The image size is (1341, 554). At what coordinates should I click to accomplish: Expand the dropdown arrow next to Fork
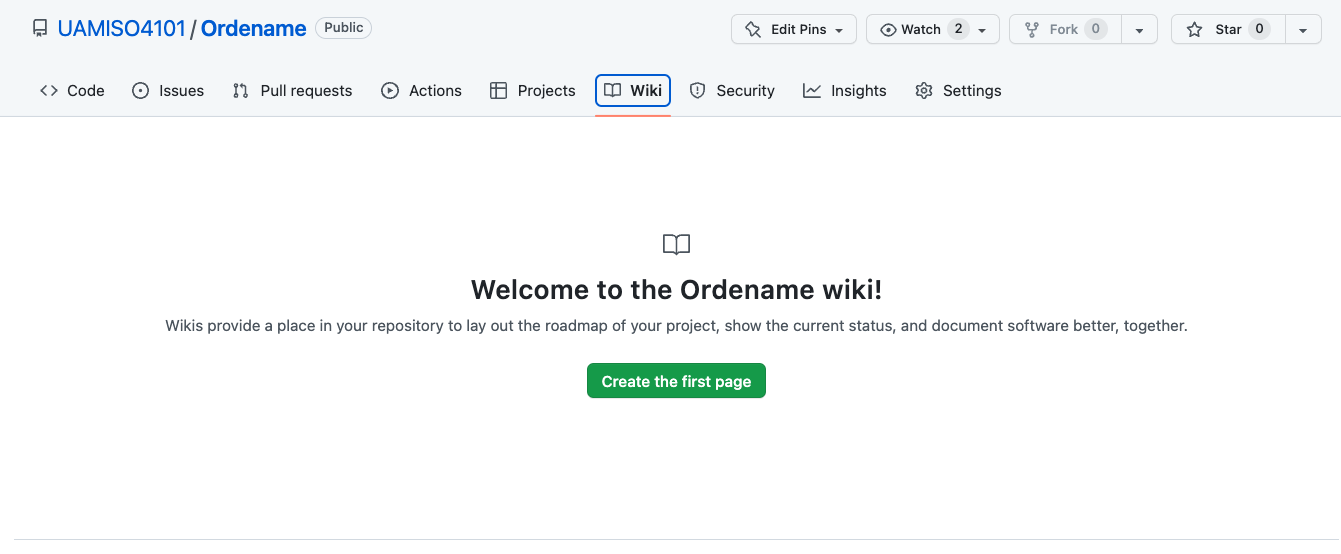tap(1140, 30)
